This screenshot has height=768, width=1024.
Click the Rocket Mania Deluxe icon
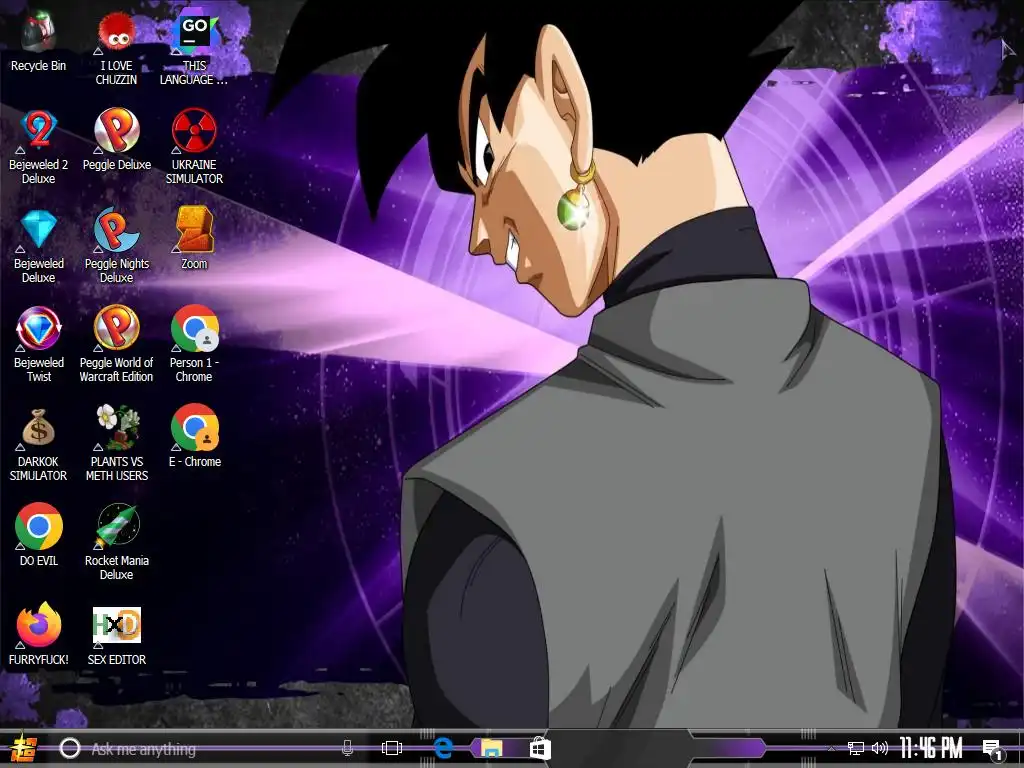pos(118,526)
